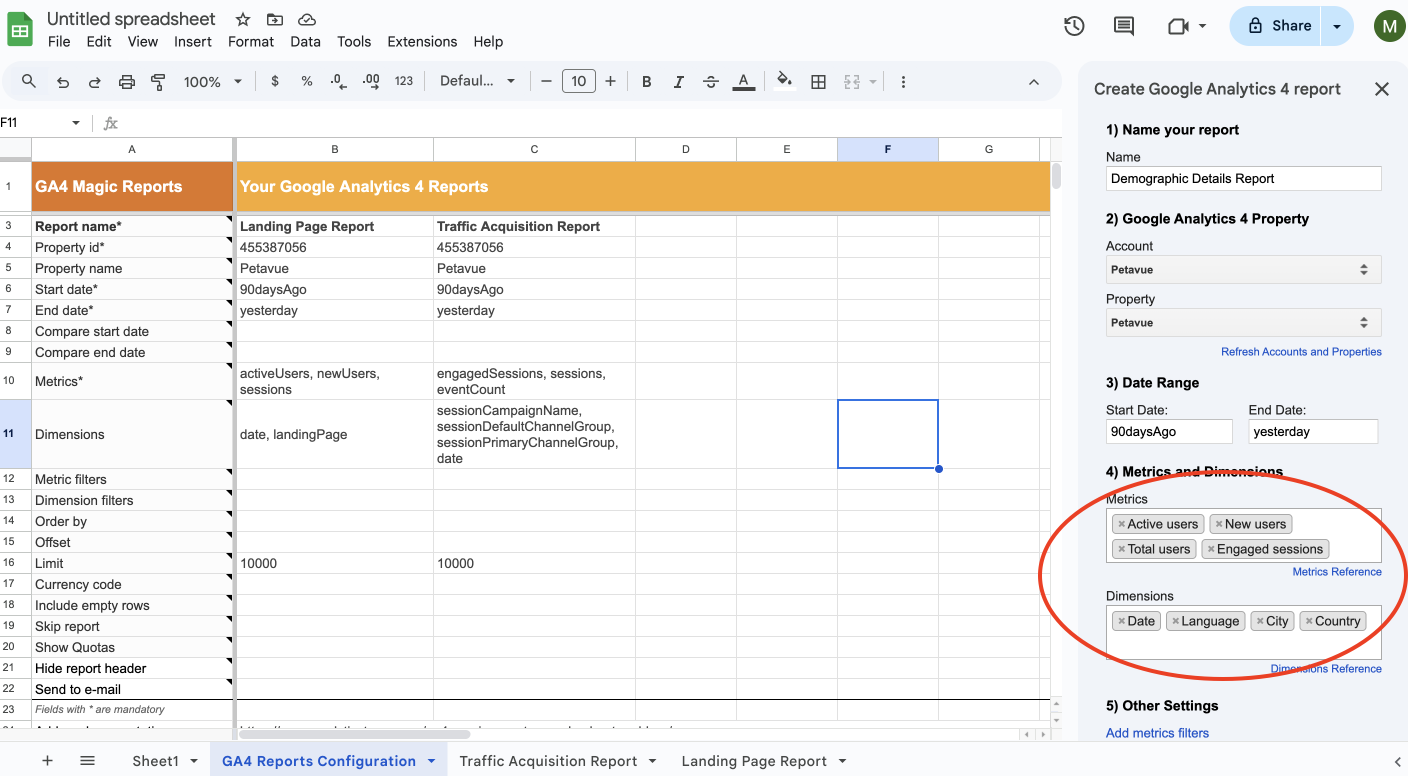Select the paint format tool

[x=158, y=82]
